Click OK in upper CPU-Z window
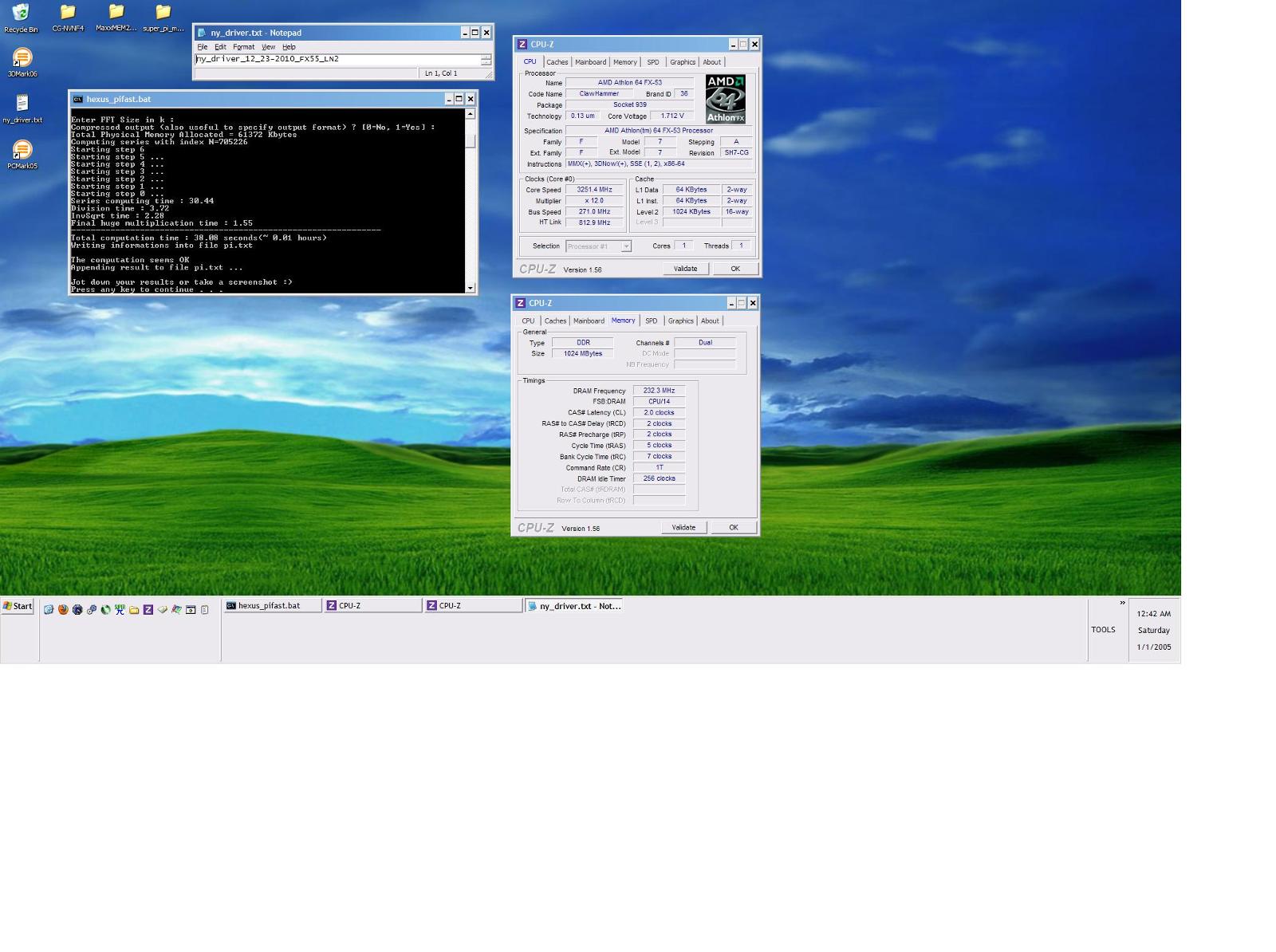1276x952 pixels. pyautogui.click(x=735, y=269)
